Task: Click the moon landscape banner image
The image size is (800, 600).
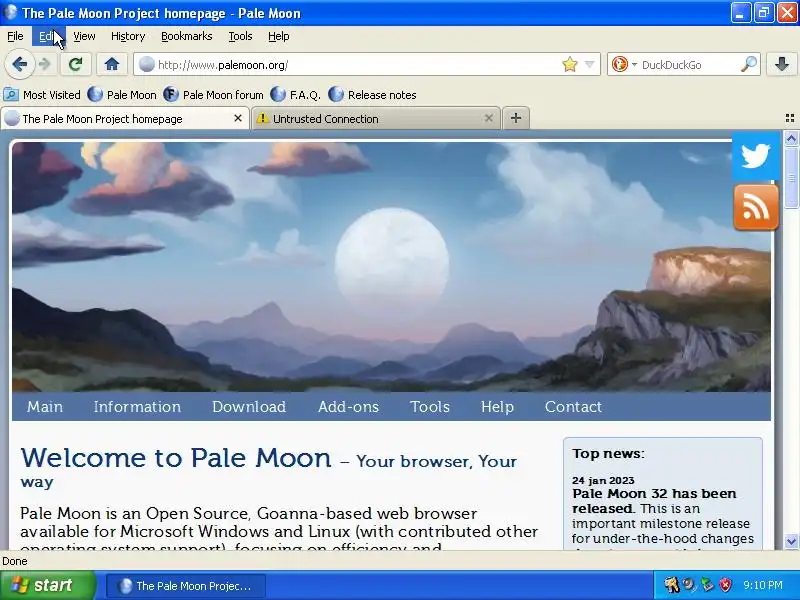Action: click(391, 267)
